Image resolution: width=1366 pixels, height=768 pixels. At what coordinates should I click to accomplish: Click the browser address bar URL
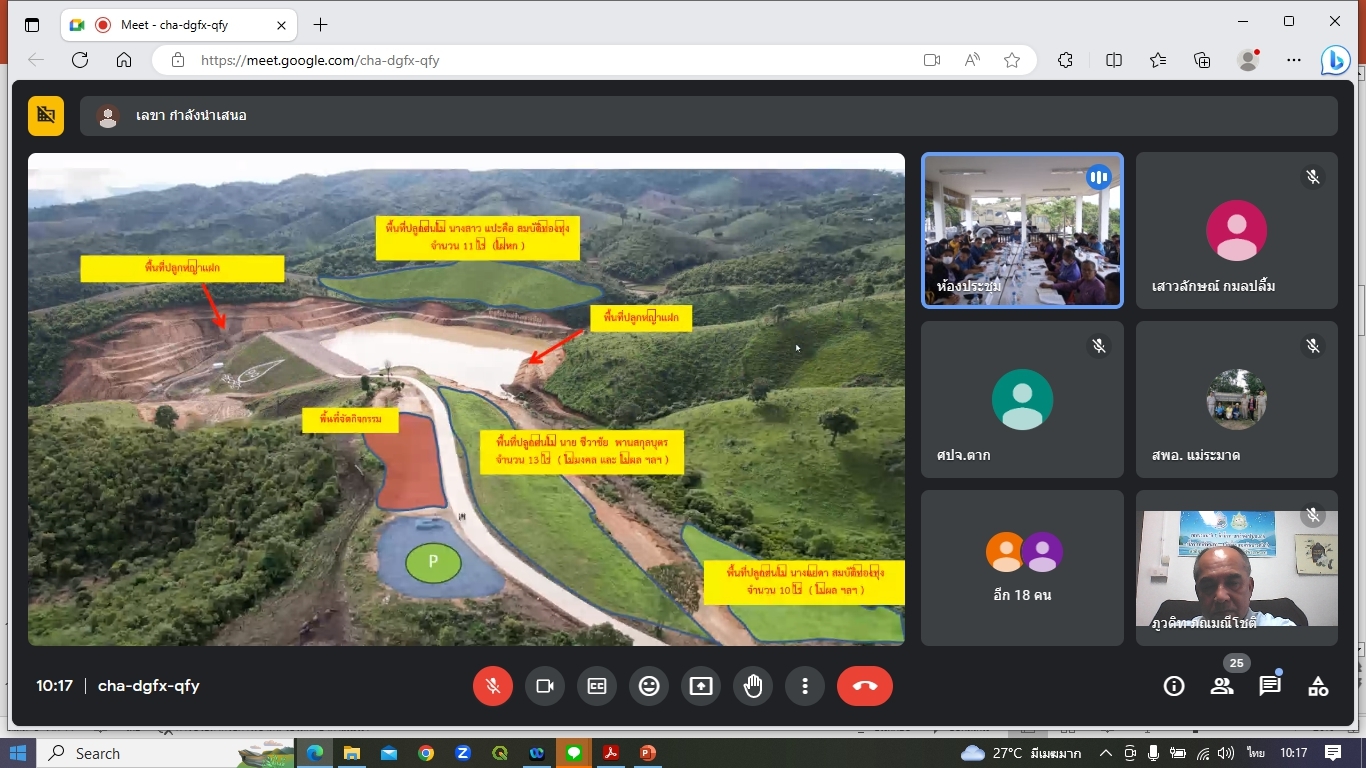(320, 60)
